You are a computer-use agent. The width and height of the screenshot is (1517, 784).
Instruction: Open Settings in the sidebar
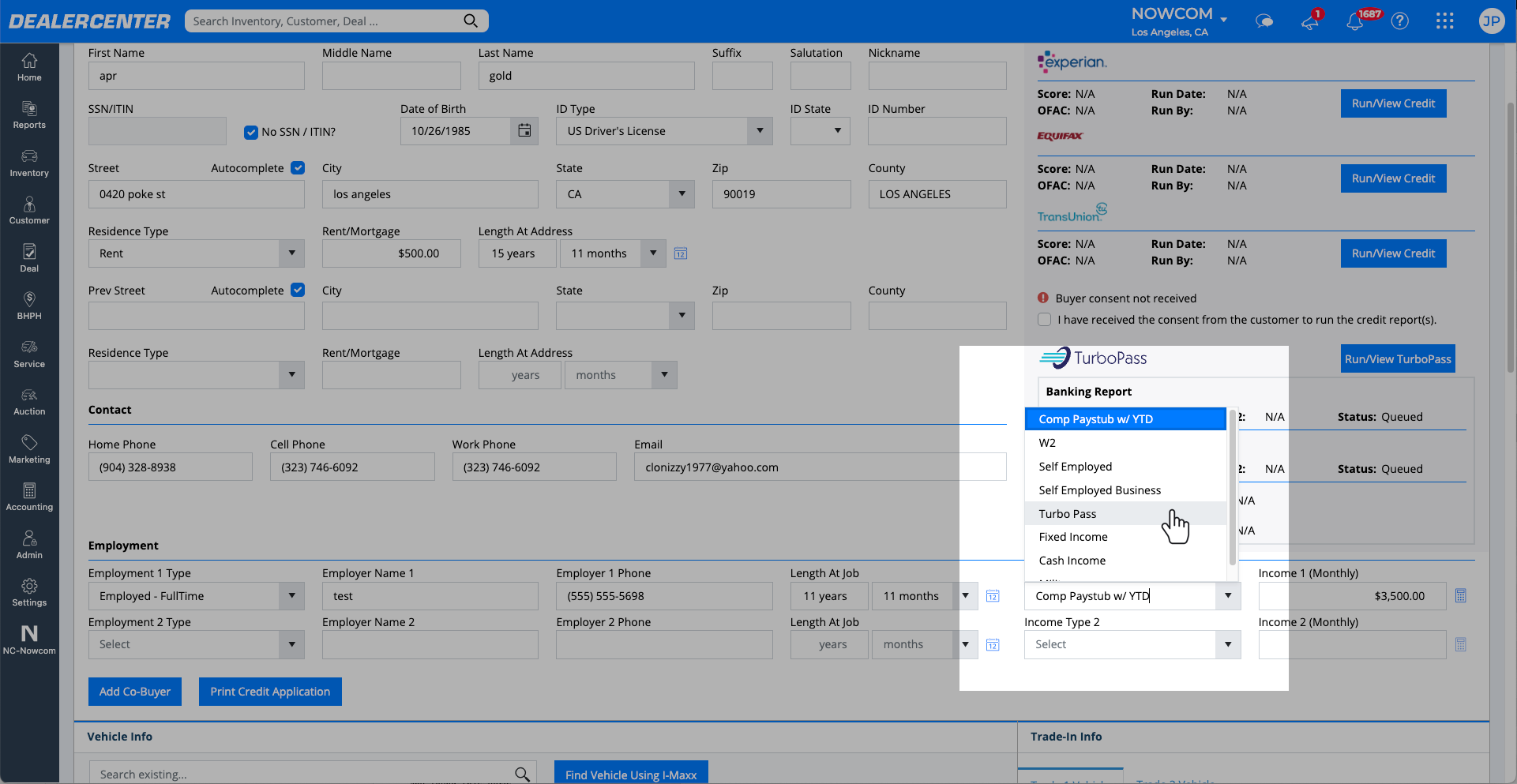tap(29, 593)
